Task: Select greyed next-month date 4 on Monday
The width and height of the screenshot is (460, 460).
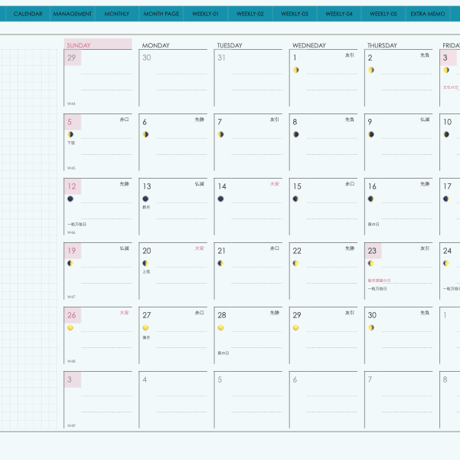Action: pyautogui.click(x=145, y=379)
